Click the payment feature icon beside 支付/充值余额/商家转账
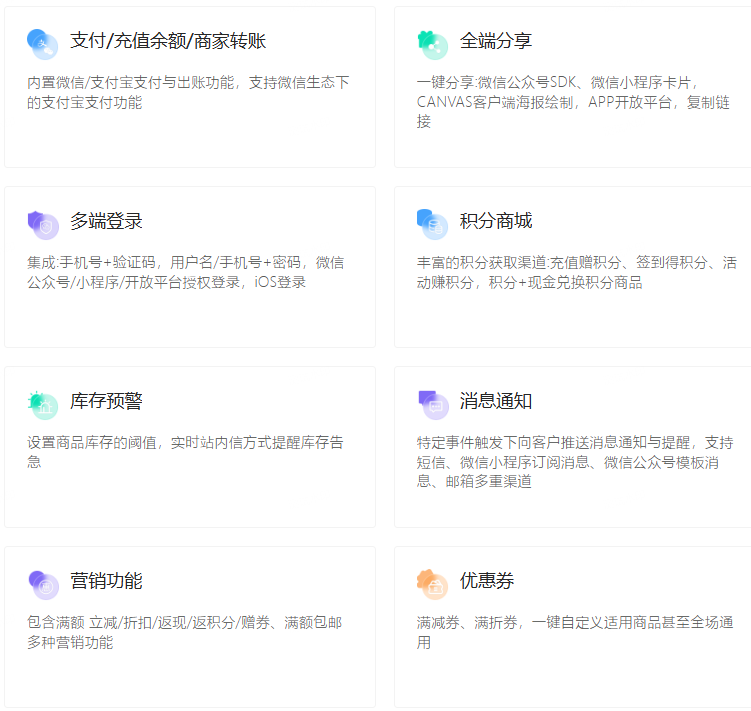This screenshot has width=751, height=711. (x=43, y=43)
